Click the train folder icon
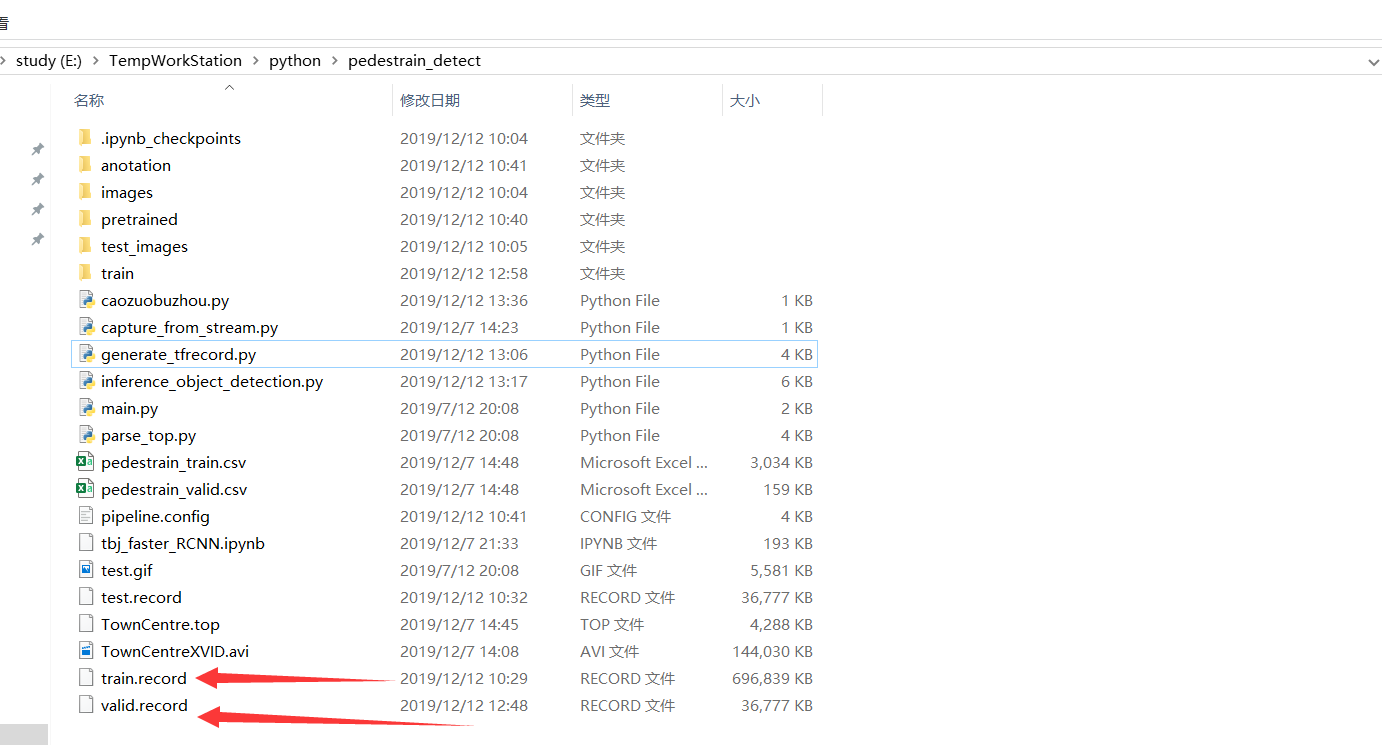This screenshot has width=1382, height=745. (x=85, y=273)
